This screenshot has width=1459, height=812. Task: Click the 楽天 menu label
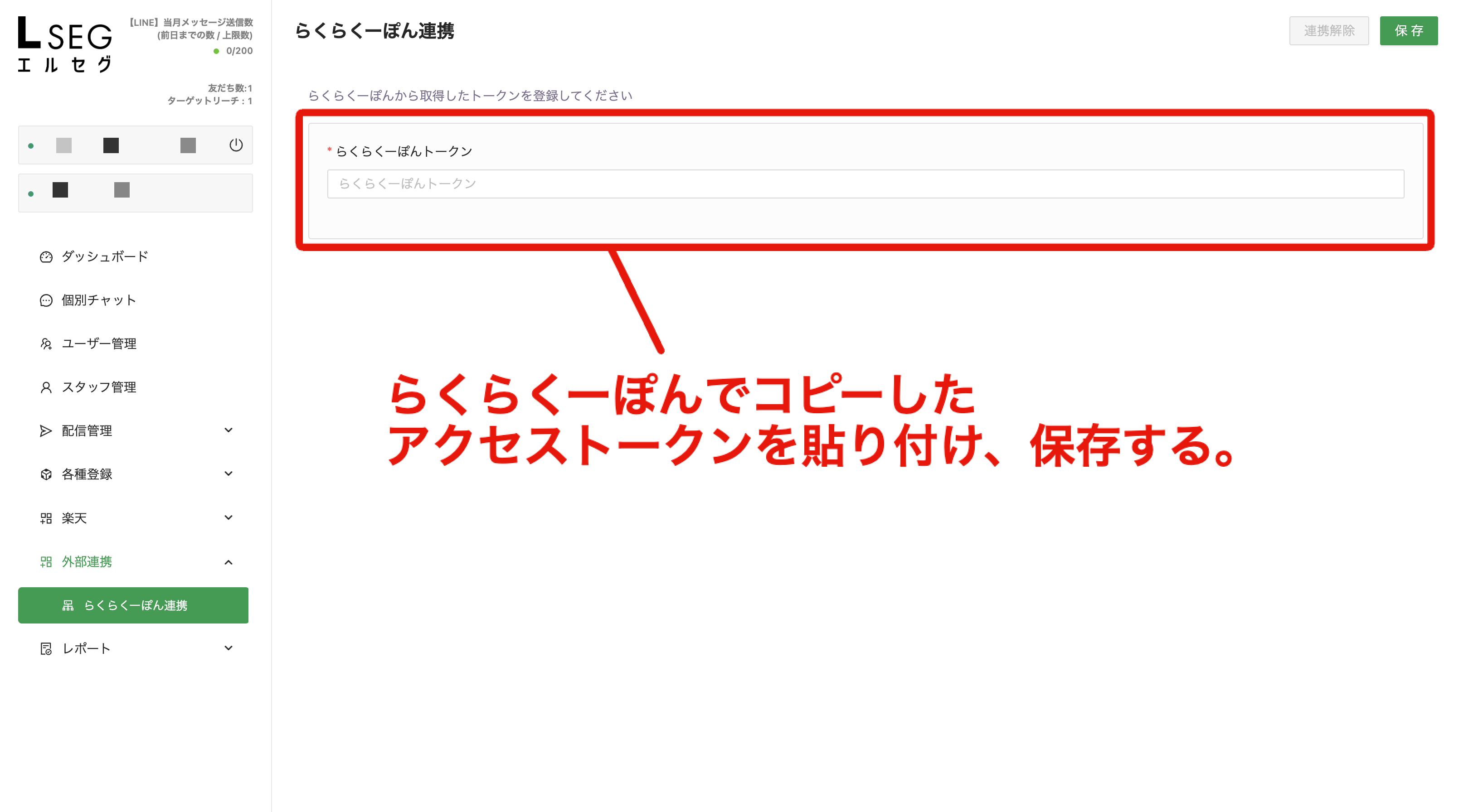(74, 518)
